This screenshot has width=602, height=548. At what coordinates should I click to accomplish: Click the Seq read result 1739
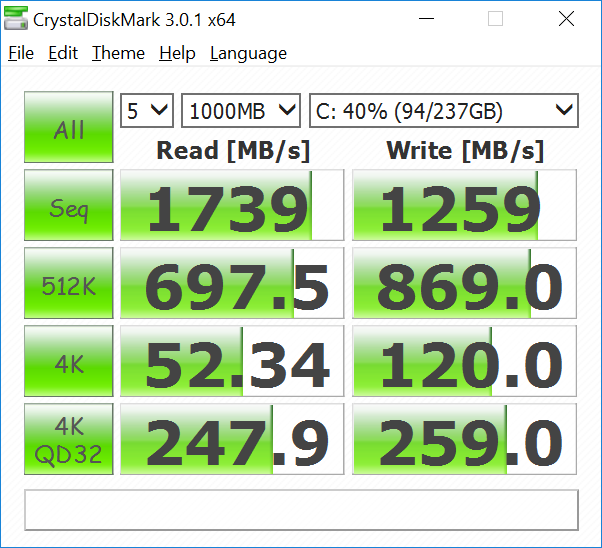coord(232,205)
